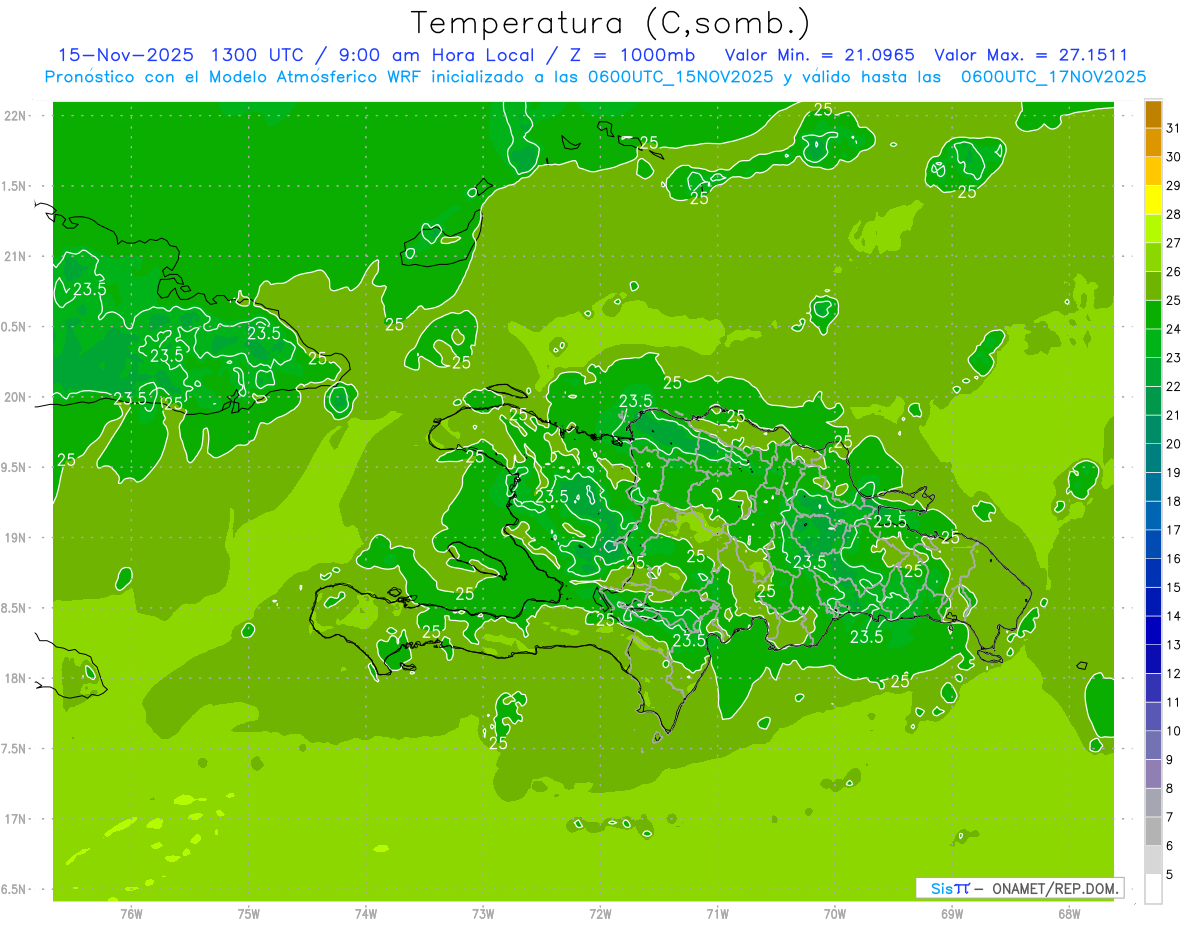
Task: Click the '75W' longitude axis label
Action: click(x=249, y=914)
